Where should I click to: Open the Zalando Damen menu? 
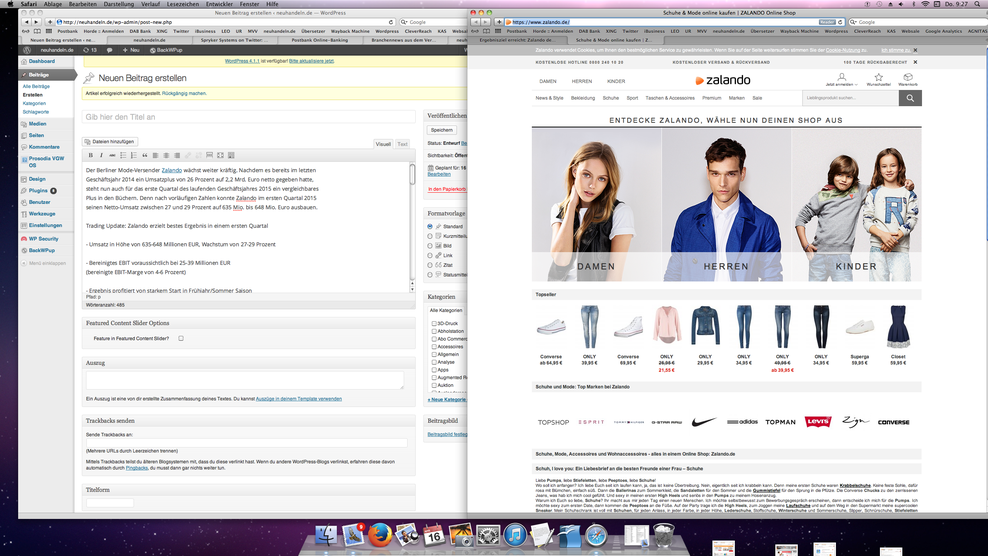coord(548,81)
